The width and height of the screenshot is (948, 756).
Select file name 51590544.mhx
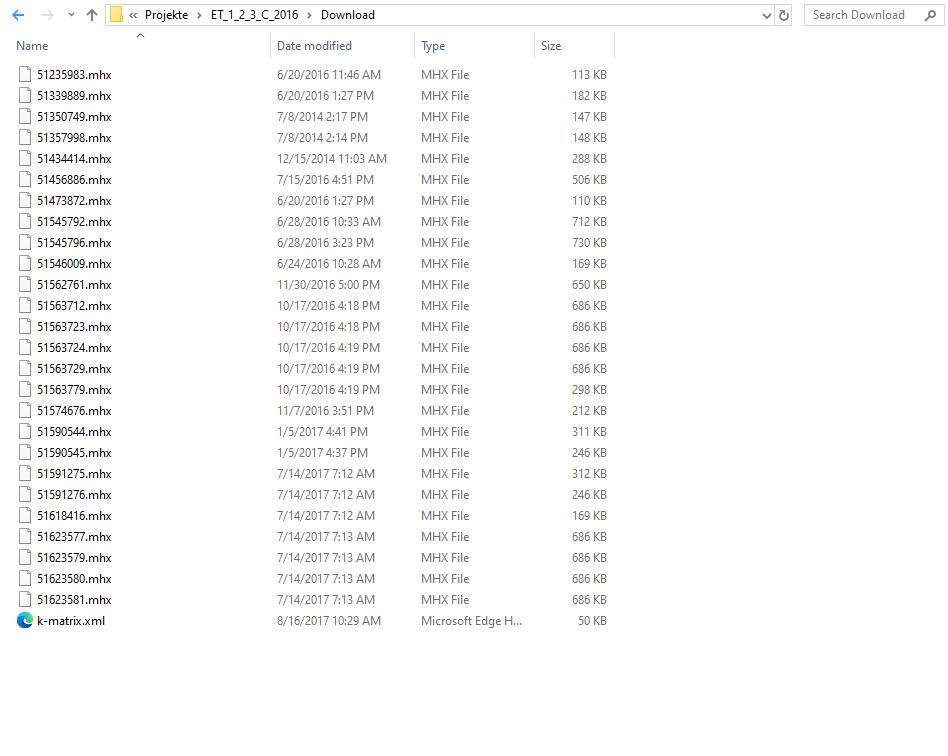[74, 432]
